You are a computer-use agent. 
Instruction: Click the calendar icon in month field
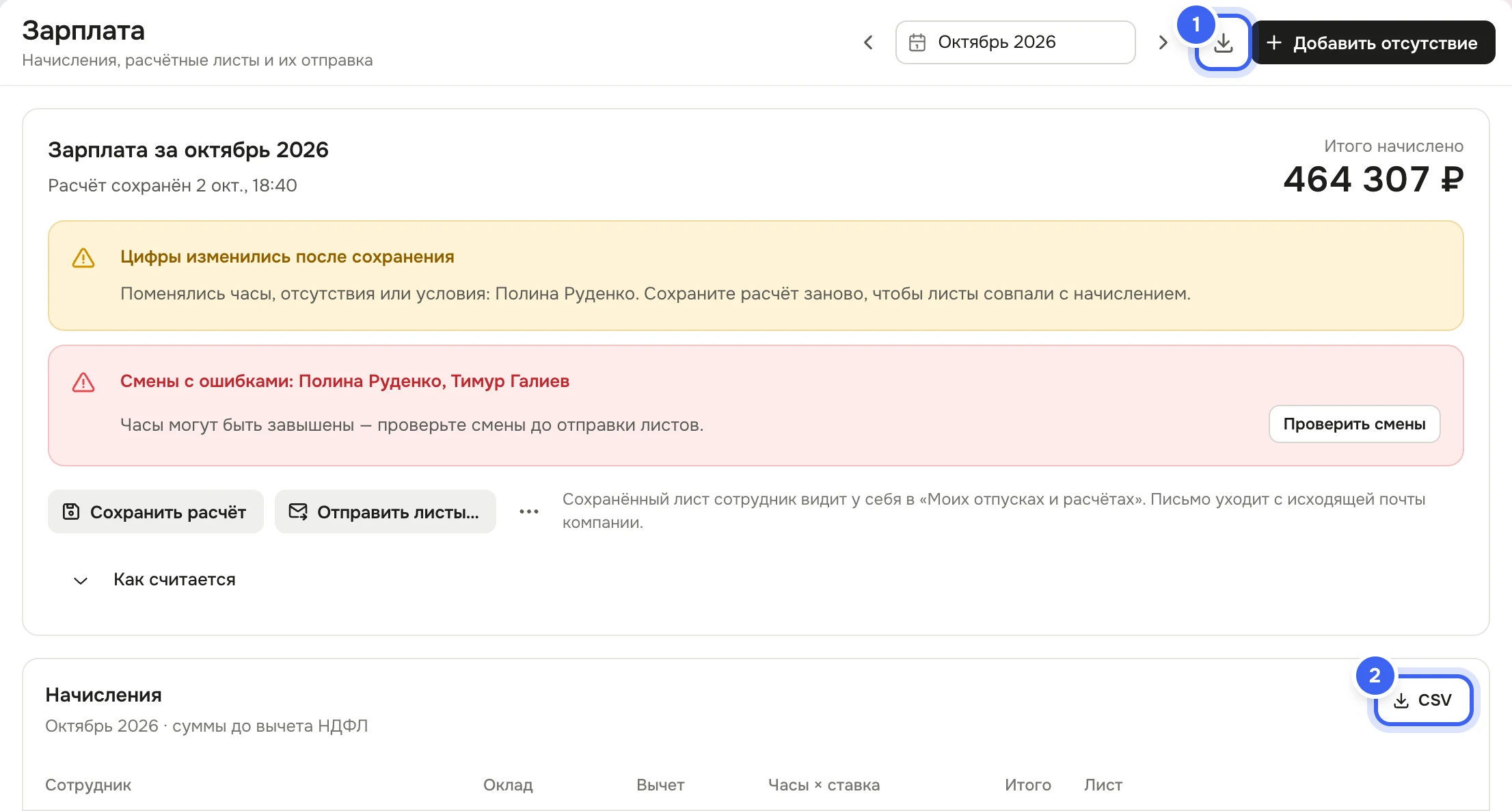click(917, 42)
